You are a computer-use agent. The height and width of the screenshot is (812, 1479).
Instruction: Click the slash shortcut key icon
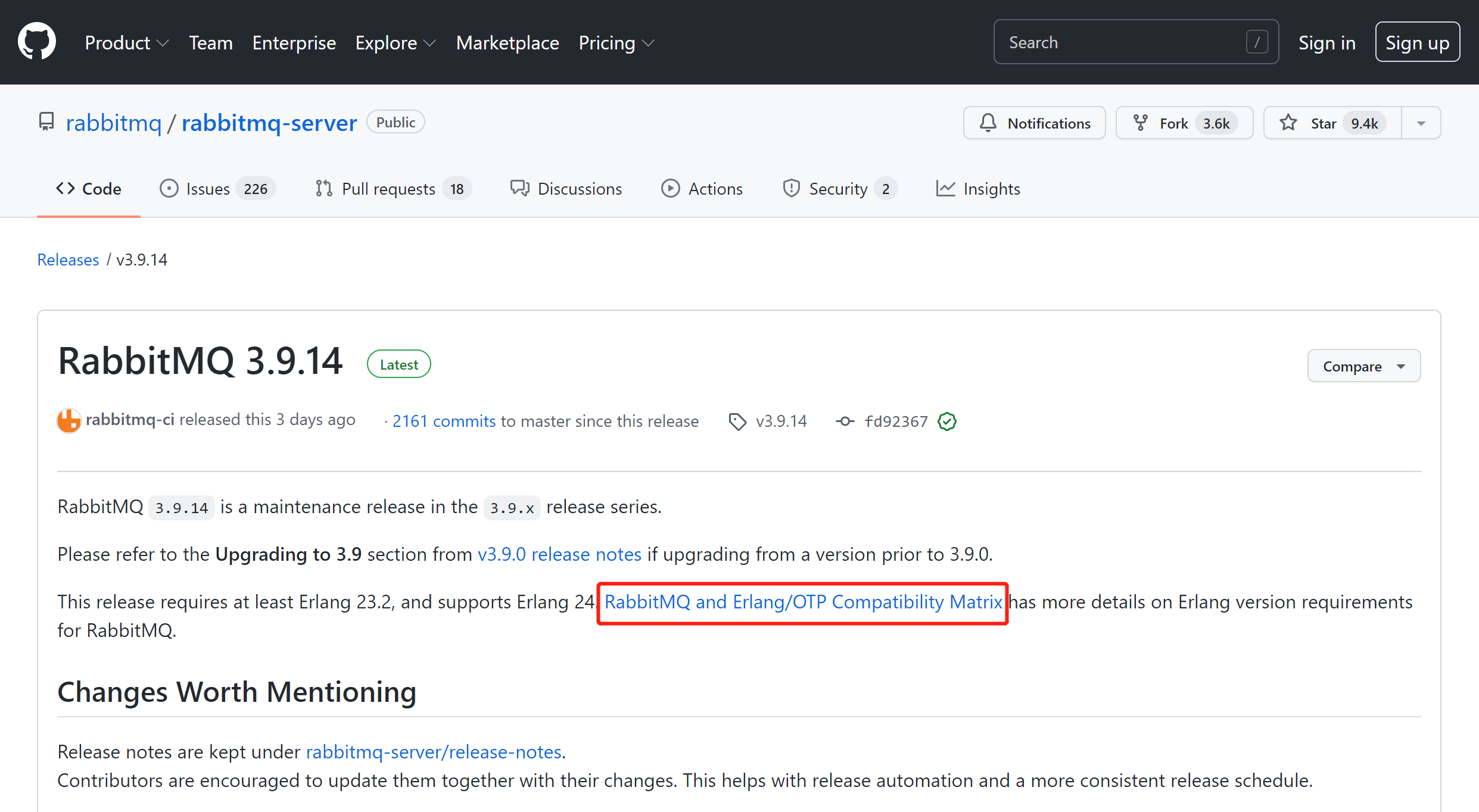click(1257, 42)
